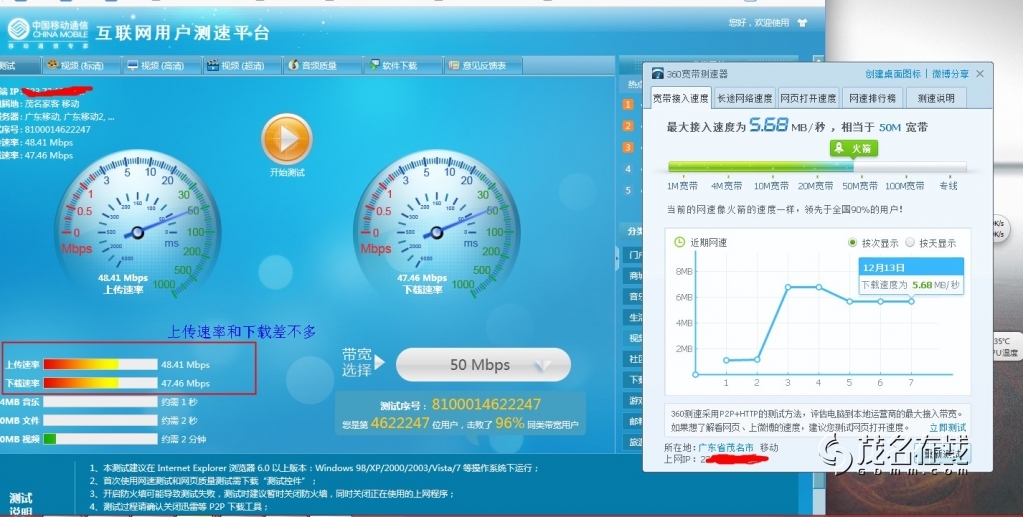Close the 360宽带测速器 window
The height and width of the screenshot is (517, 1023).
pos(980,74)
